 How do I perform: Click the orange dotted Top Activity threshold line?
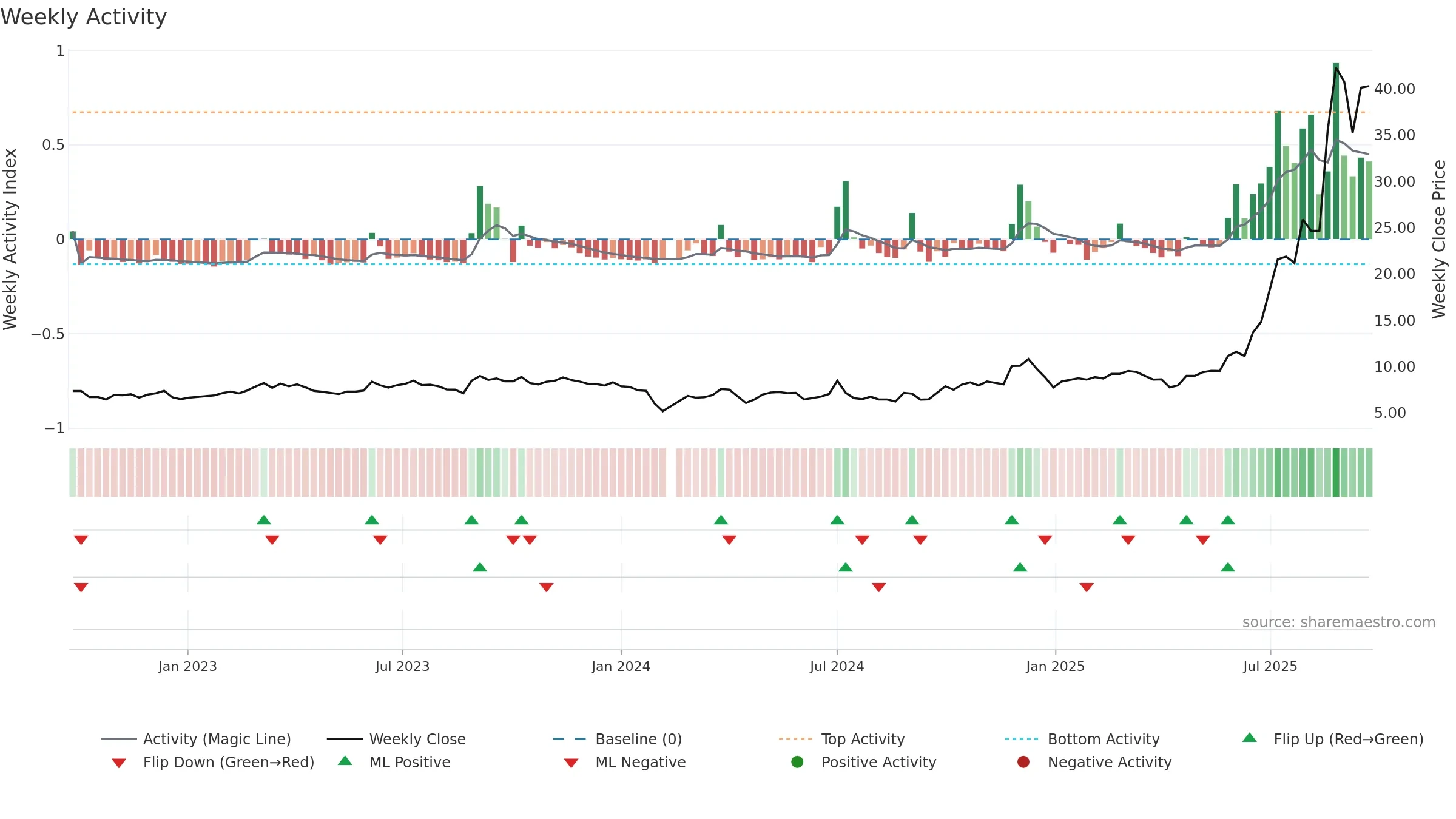[x=720, y=112]
